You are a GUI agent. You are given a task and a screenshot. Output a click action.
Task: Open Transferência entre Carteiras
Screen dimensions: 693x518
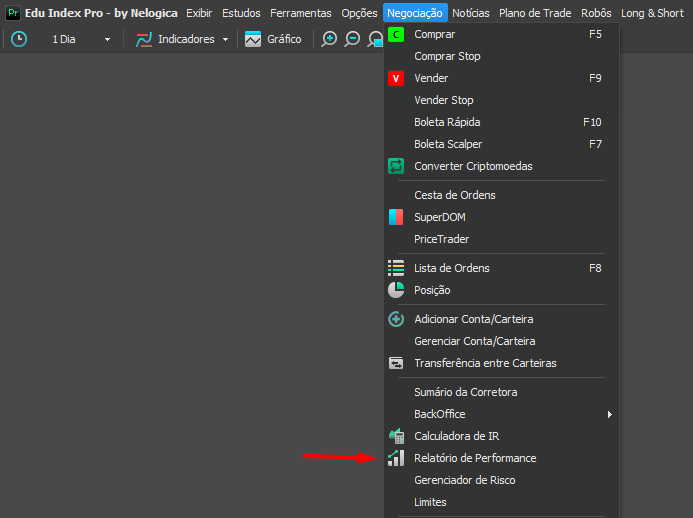(x=485, y=363)
